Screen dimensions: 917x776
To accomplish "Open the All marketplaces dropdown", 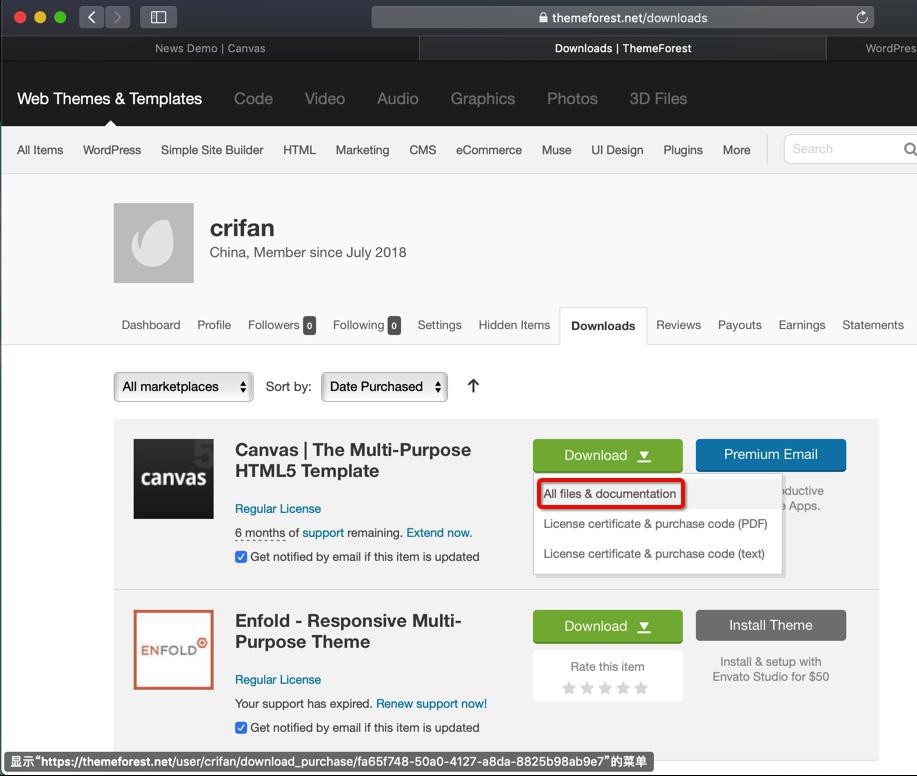I will click(184, 387).
